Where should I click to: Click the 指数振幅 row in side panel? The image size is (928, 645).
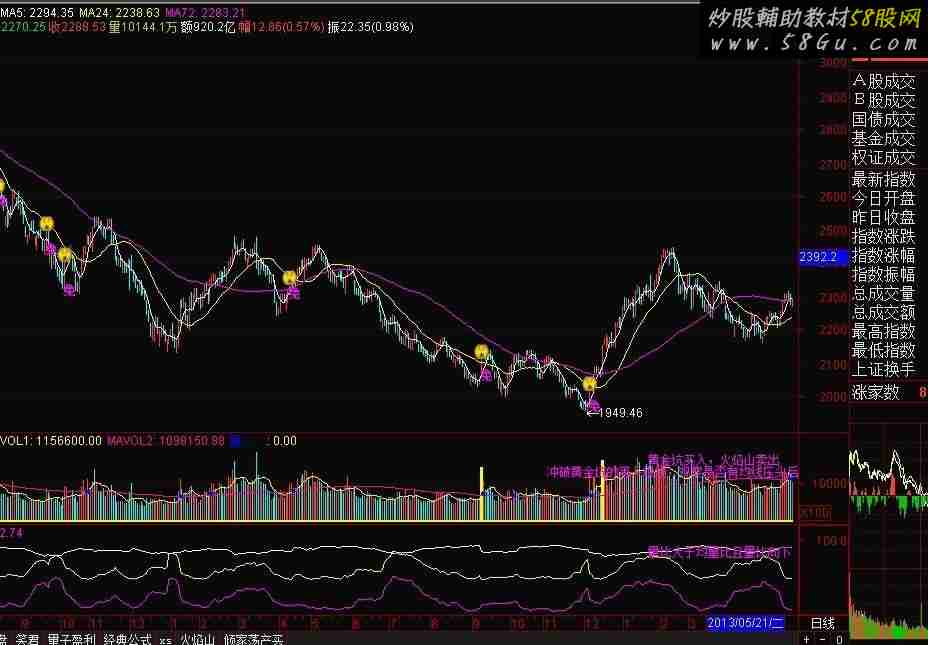click(884, 274)
